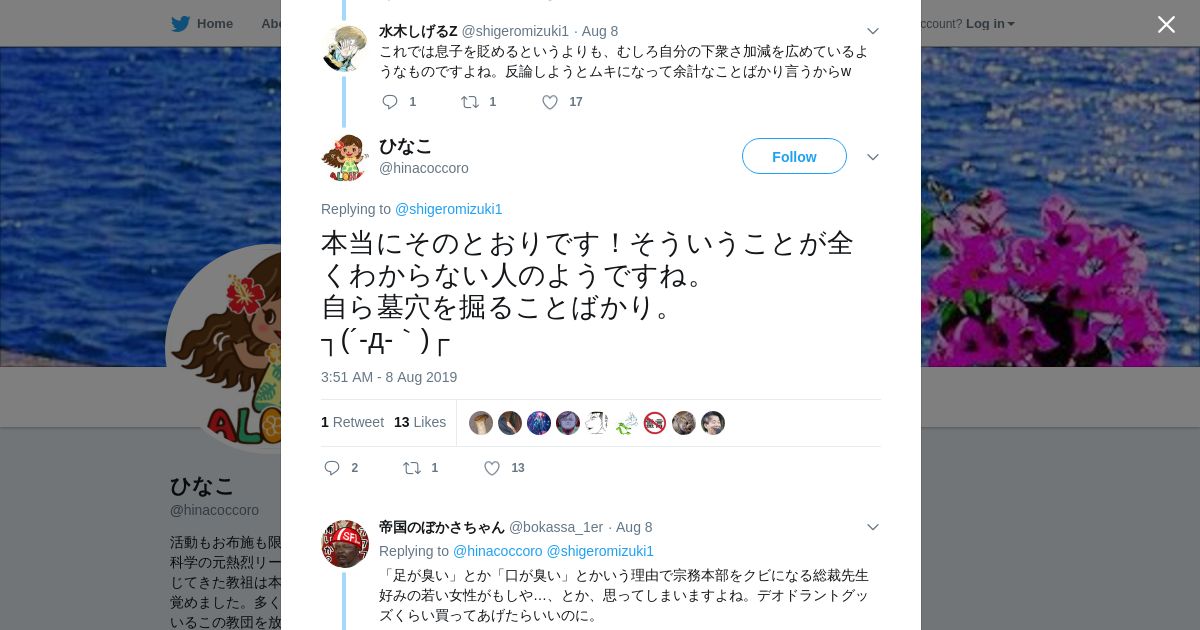Click the Twitter bird Home icon
The image size is (1200, 630).
tap(180, 23)
